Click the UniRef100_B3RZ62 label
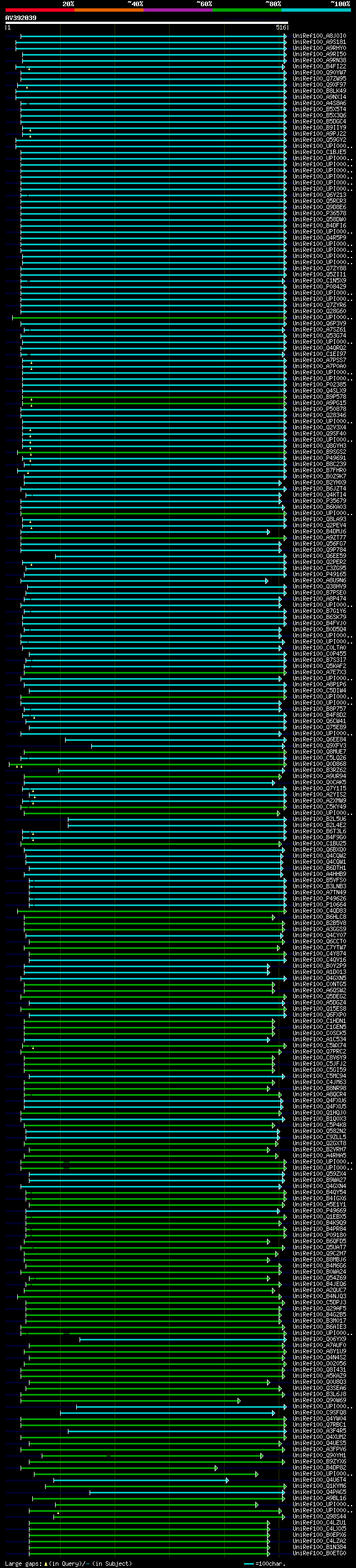 tap(319, 770)
